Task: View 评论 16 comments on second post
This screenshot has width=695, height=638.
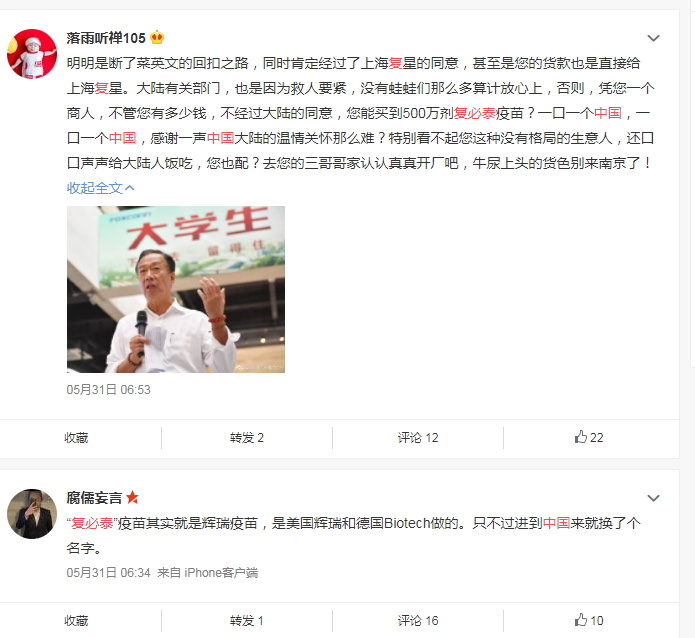Action: [418, 620]
